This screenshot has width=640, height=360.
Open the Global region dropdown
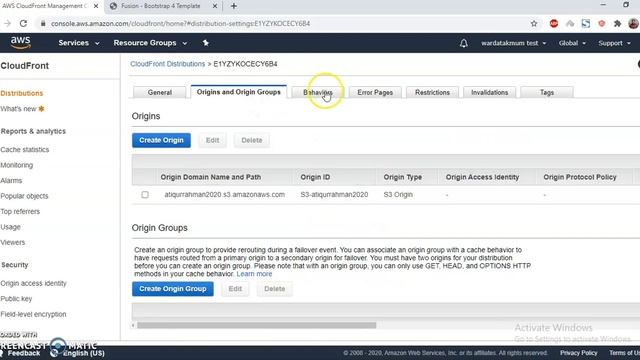[x=572, y=43]
